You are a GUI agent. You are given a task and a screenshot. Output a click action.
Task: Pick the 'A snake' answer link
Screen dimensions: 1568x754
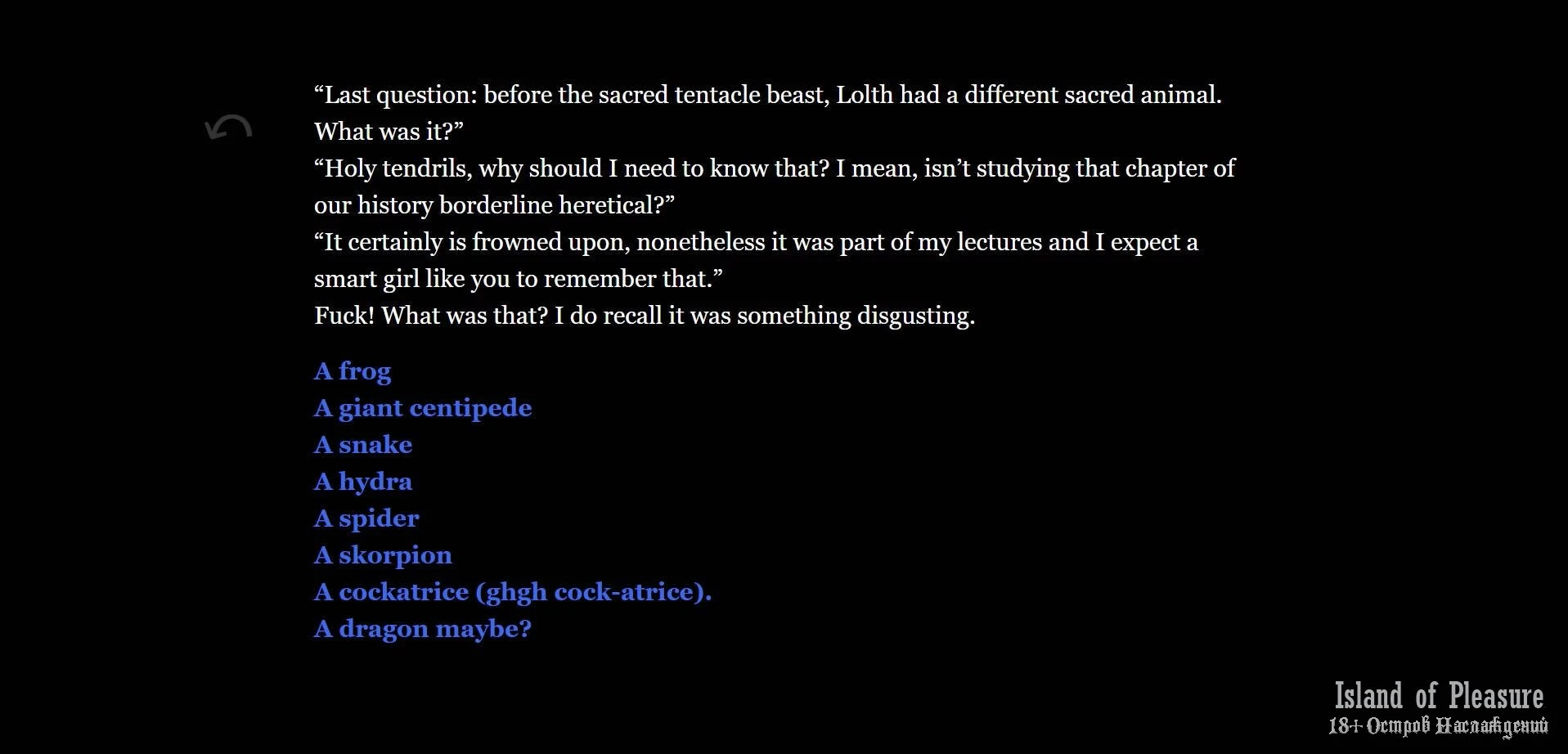(363, 445)
